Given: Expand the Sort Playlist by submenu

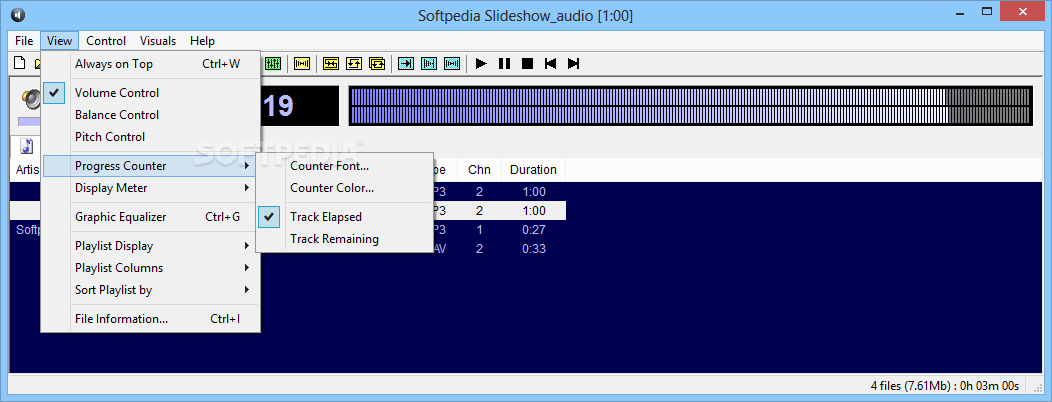Looking at the screenshot, I should click(151, 290).
